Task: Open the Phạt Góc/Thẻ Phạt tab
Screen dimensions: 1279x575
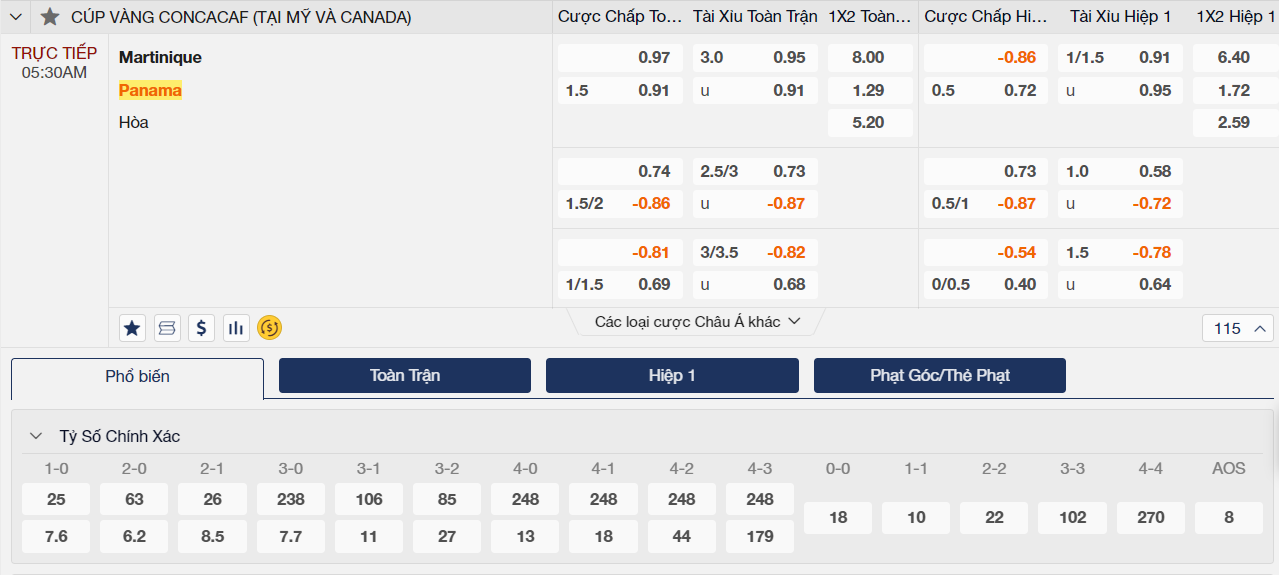Action: pos(939,376)
